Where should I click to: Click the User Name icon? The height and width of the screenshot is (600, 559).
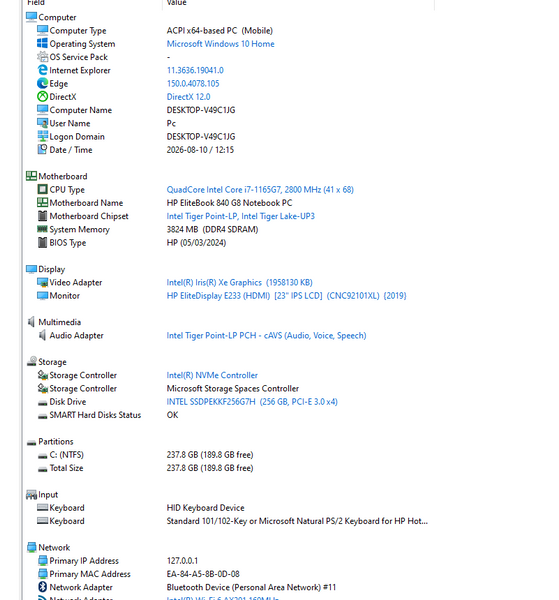(42, 123)
